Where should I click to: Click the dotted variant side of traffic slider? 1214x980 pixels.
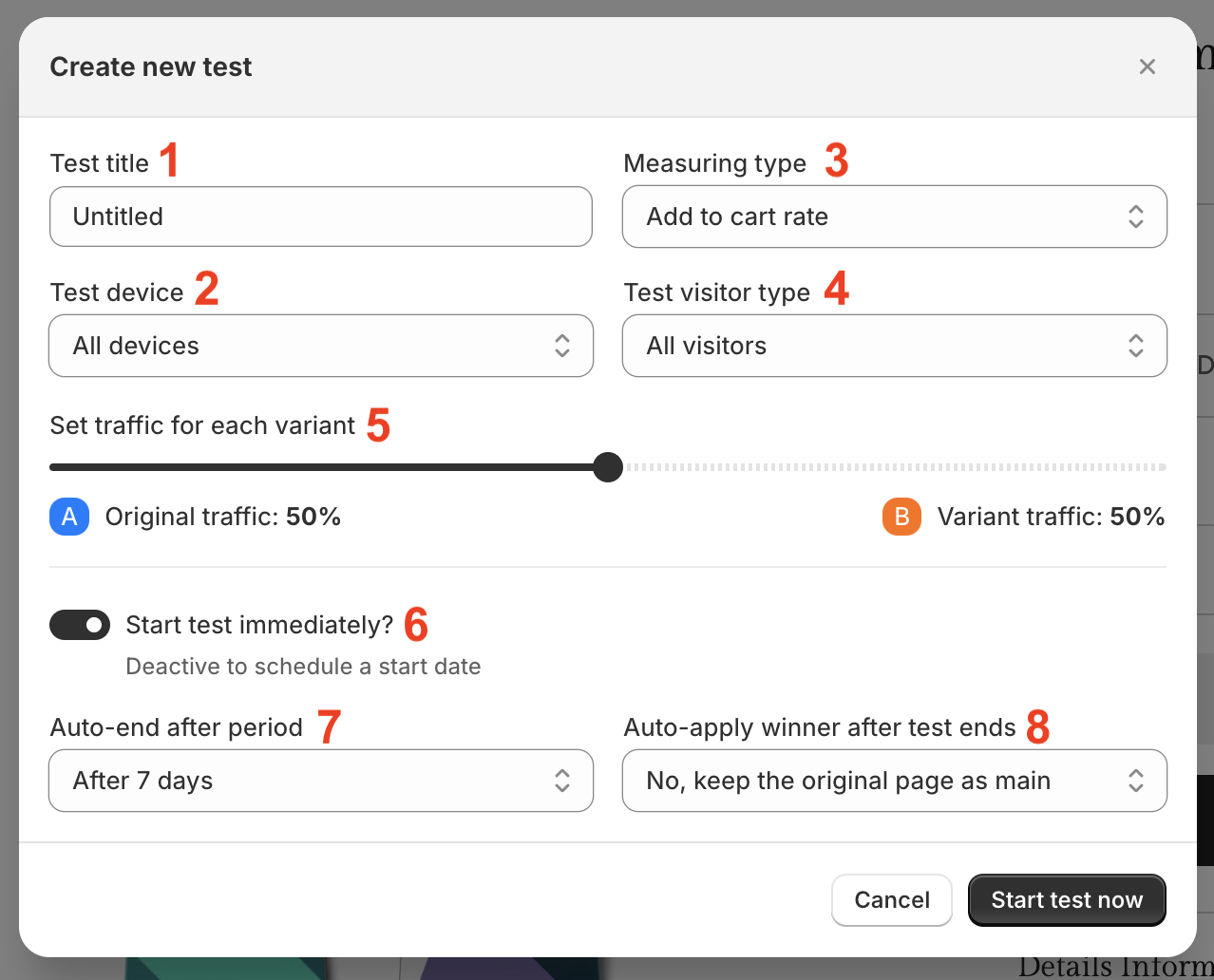(893, 467)
